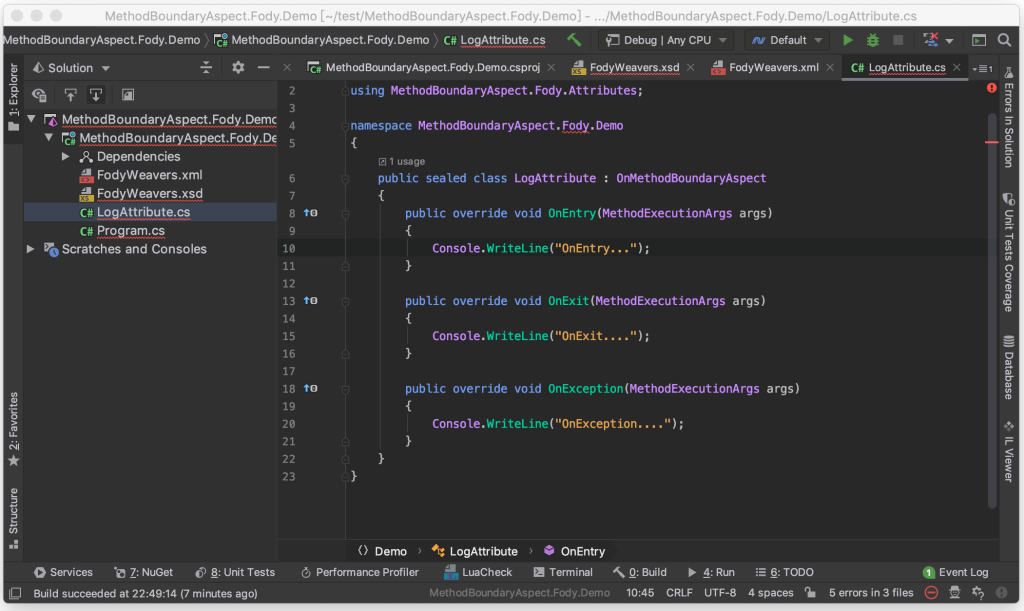
Task: Select the LogAttribute.cs editor tab
Action: [906, 67]
